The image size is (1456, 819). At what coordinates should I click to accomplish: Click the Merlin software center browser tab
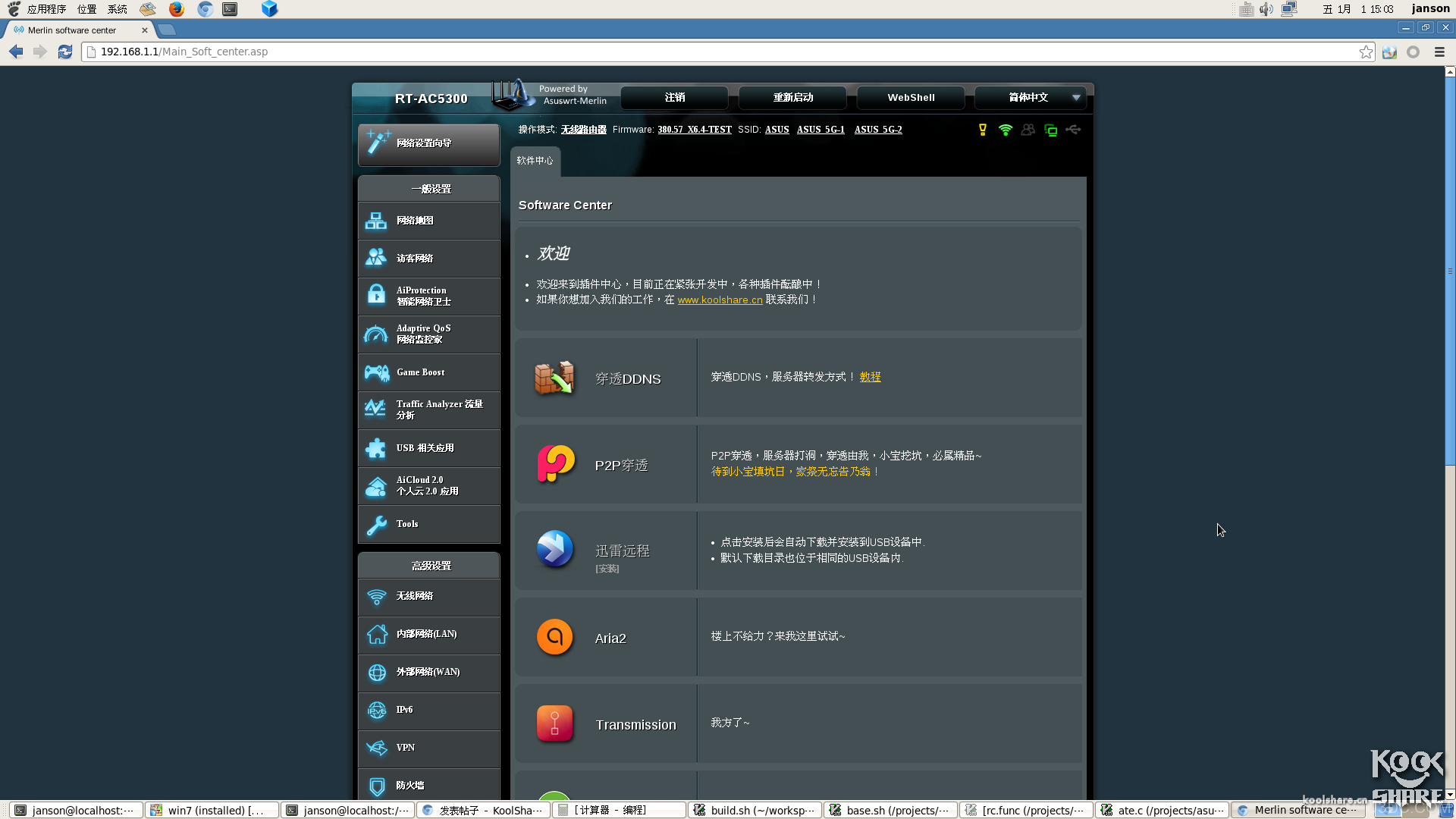[80, 30]
